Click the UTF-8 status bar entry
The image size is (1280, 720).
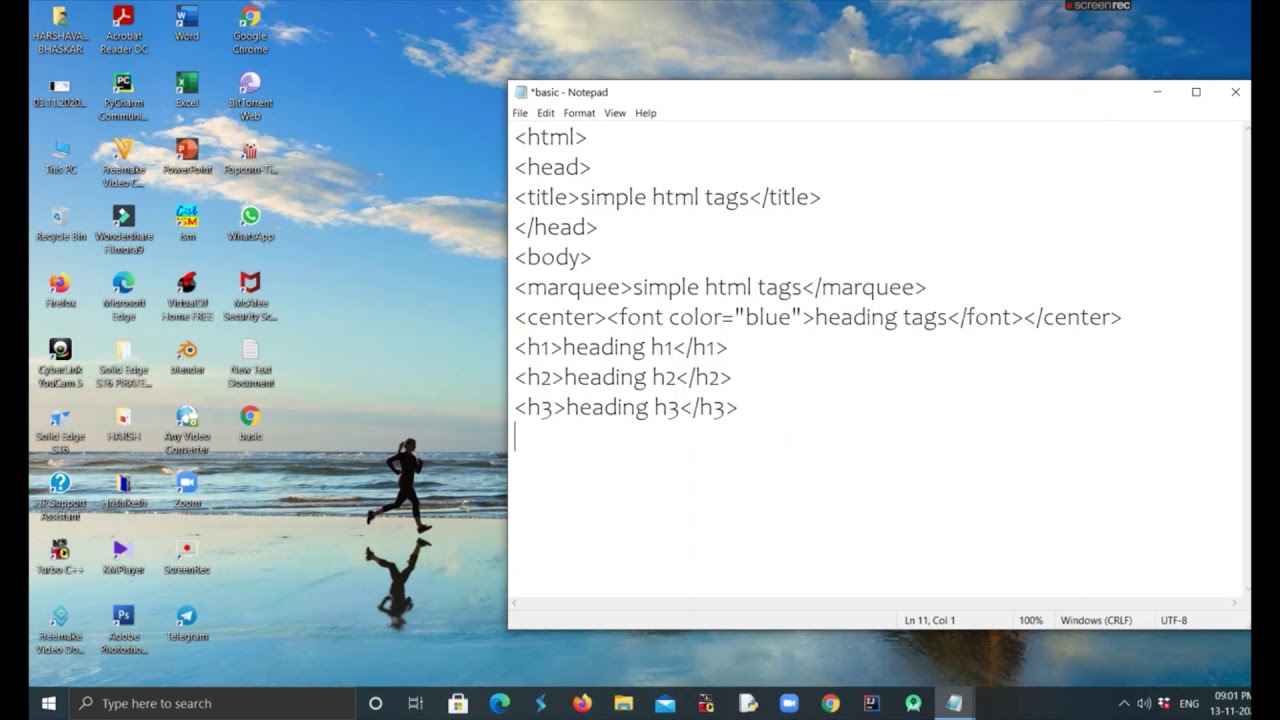(x=1174, y=620)
